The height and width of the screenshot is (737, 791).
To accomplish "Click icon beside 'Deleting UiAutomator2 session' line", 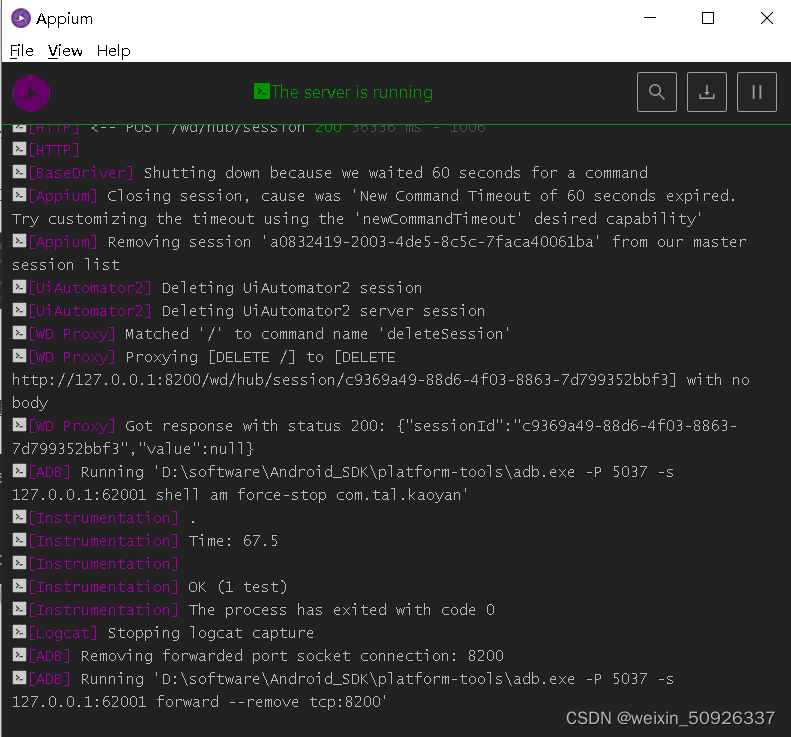I will (x=19, y=287).
